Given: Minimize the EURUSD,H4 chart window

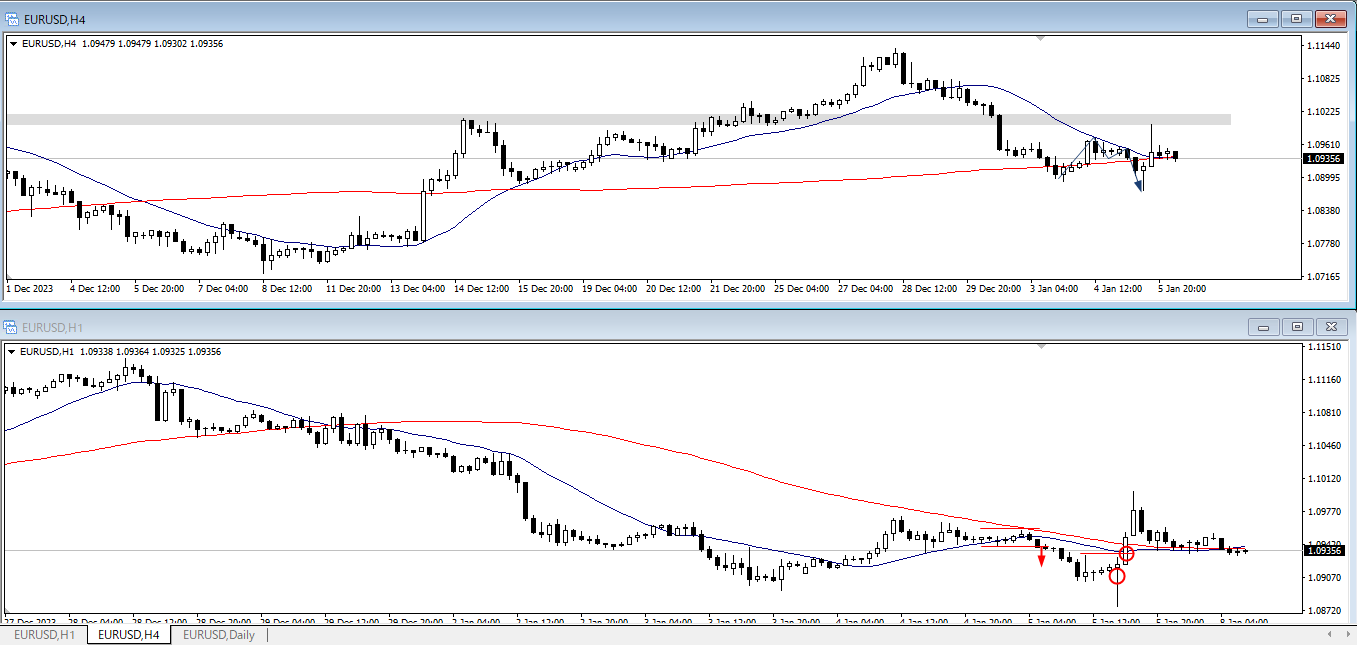Looking at the screenshot, I should pos(1264,18).
